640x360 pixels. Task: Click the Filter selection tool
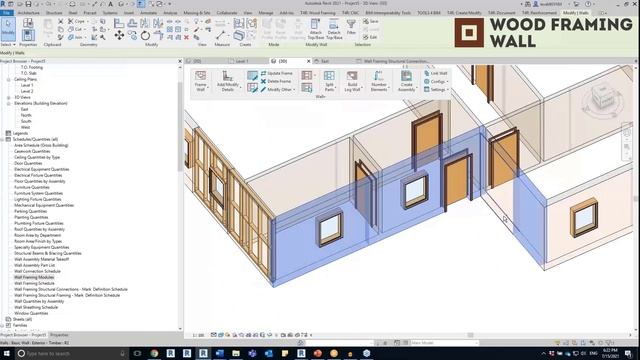point(351,27)
